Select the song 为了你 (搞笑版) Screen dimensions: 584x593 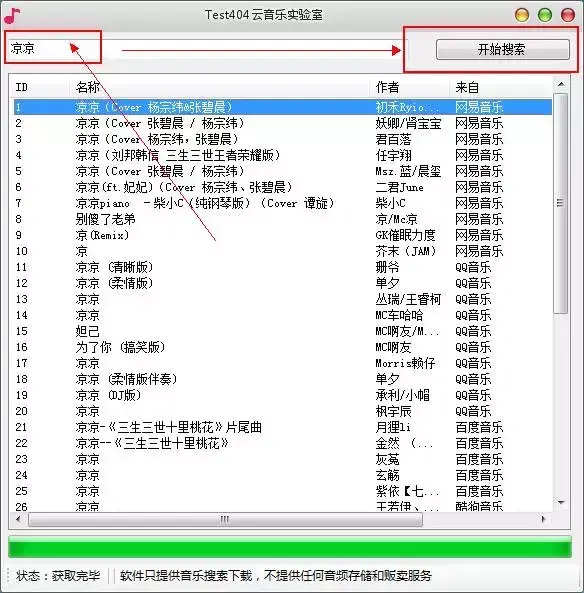click(283, 347)
